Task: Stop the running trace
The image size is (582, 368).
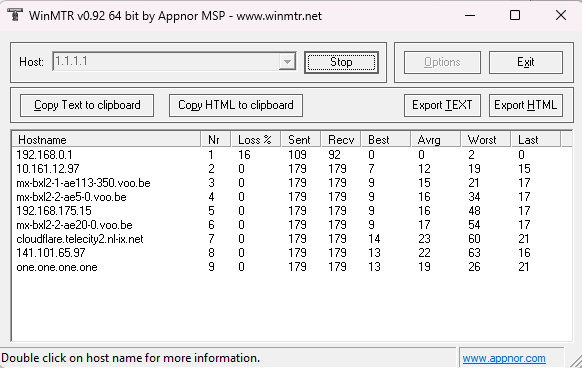Action: [x=341, y=62]
